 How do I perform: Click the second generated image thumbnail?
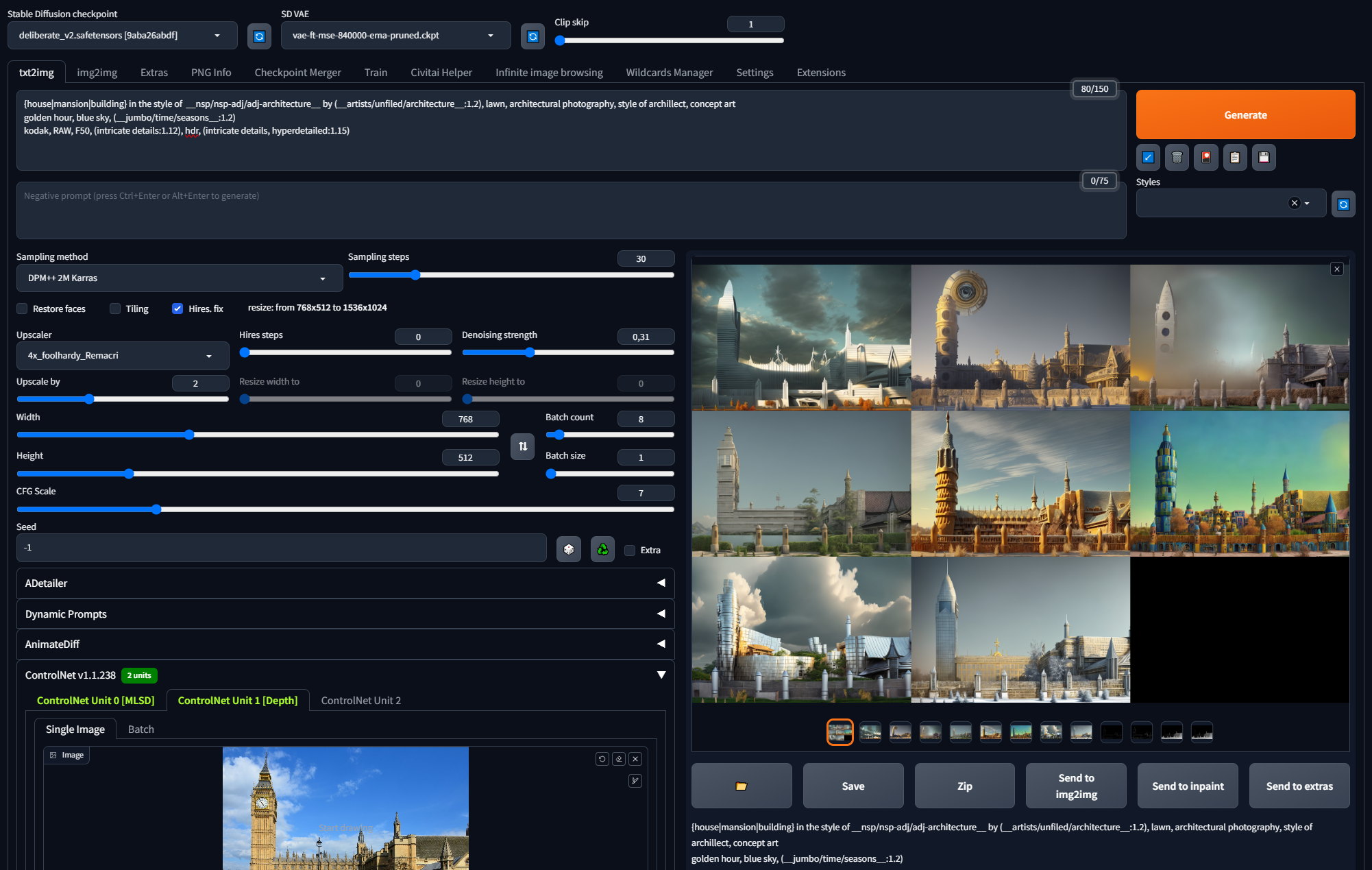(x=870, y=730)
